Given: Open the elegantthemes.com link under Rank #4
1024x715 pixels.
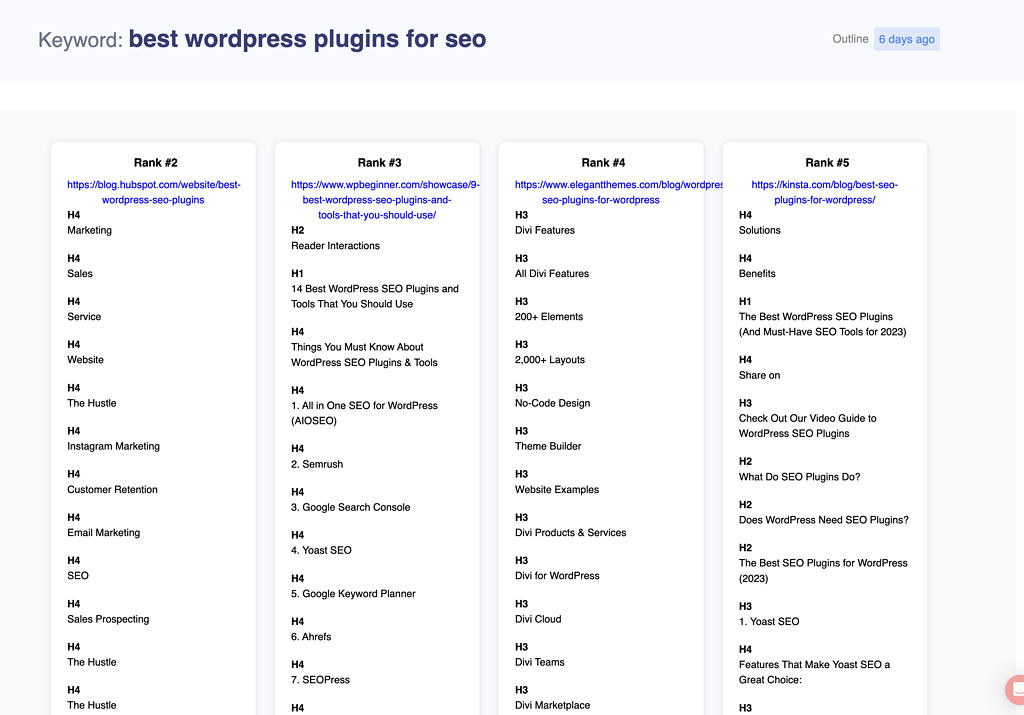Looking at the screenshot, I should pyautogui.click(x=618, y=193).
